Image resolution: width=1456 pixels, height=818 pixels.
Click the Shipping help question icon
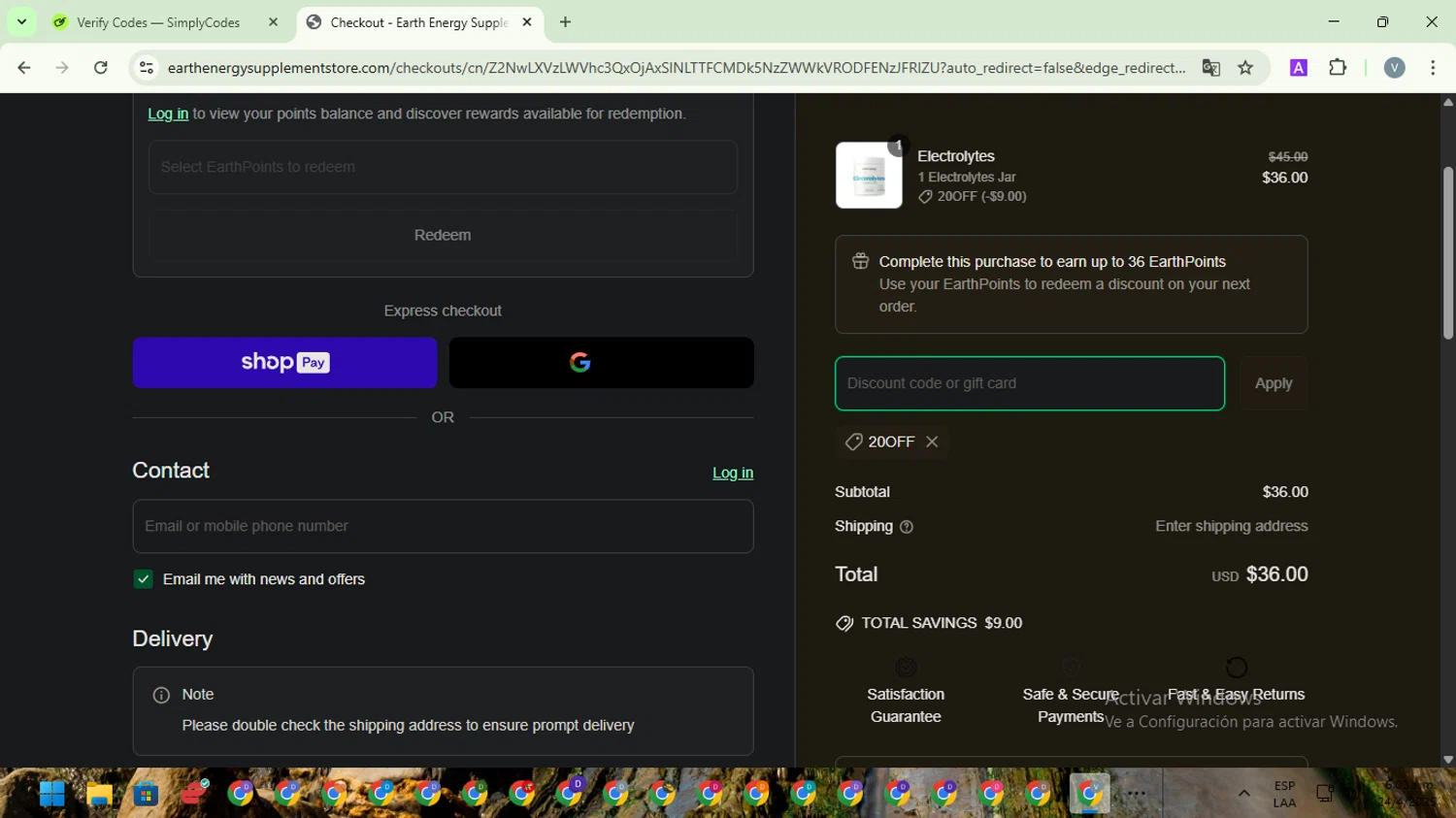coord(907,527)
